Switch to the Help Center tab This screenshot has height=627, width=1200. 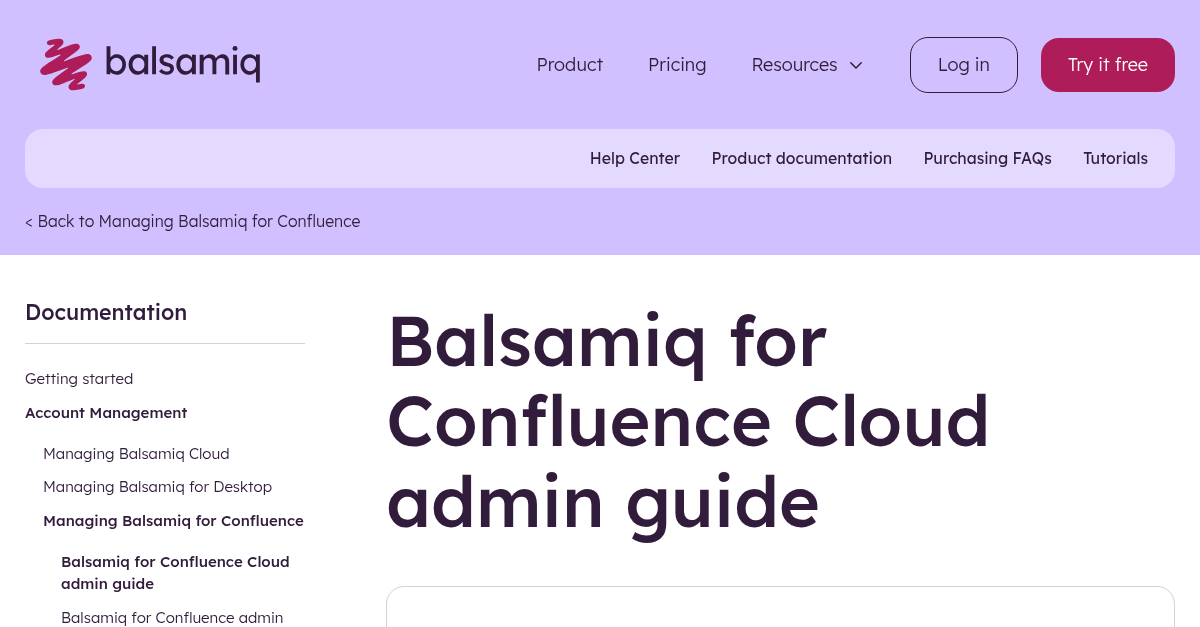[x=635, y=158]
